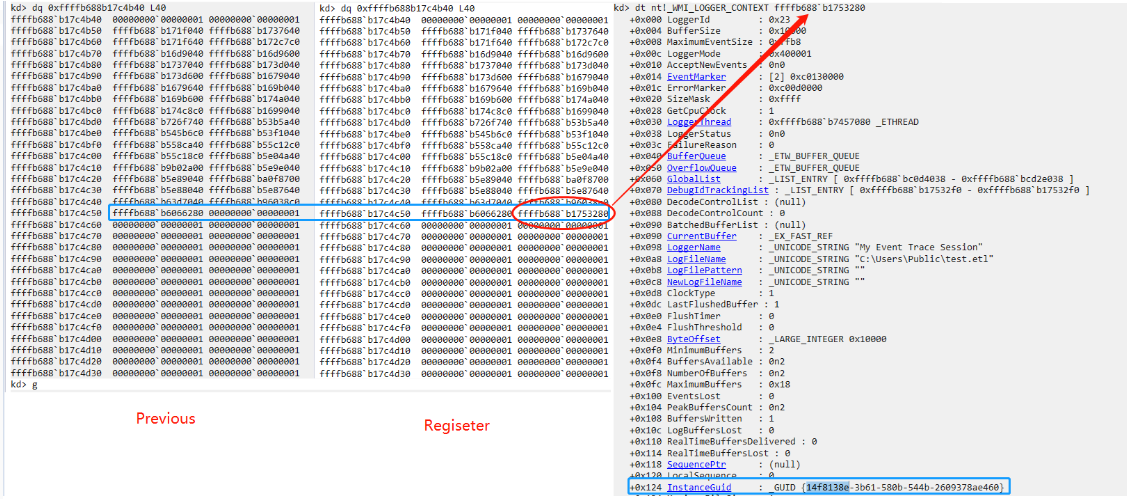
Task: Open the NewLogFileName link
Action: [702, 282]
